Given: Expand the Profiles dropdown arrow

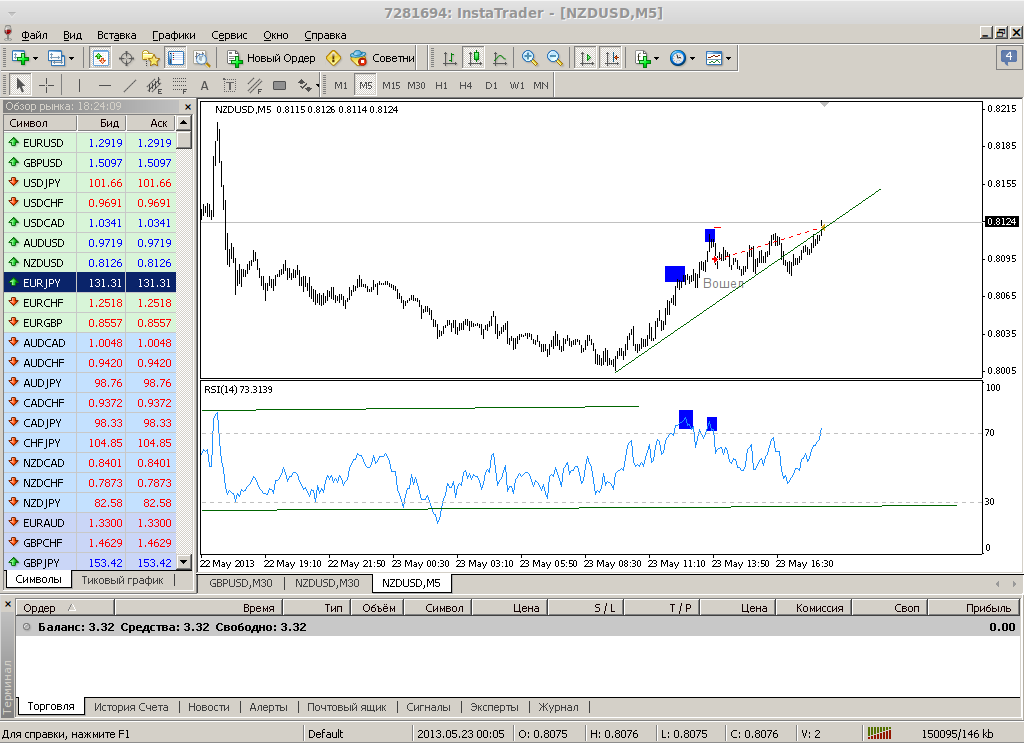Looking at the screenshot, I should tap(71, 58).
